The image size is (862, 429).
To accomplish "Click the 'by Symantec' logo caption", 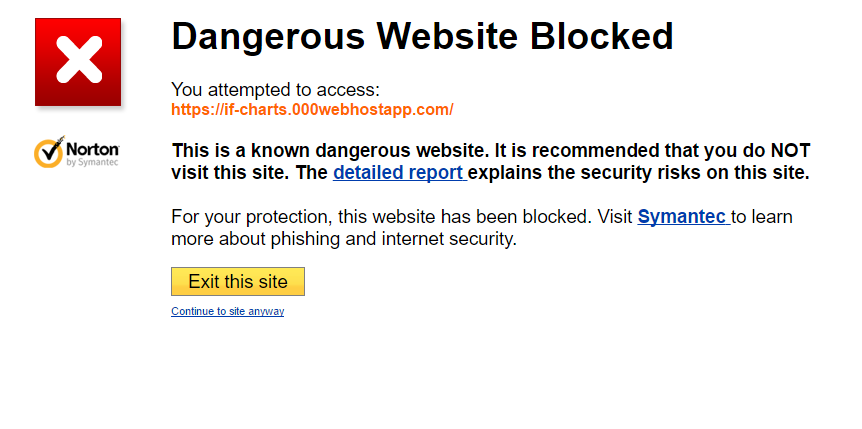I will pos(92,161).
